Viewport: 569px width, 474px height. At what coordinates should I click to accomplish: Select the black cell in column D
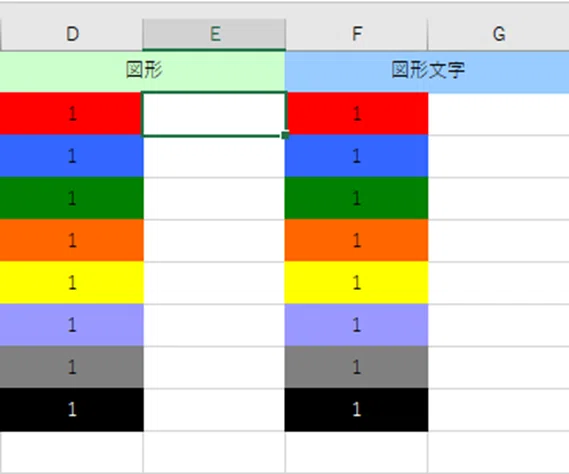(x=71, y=409)
